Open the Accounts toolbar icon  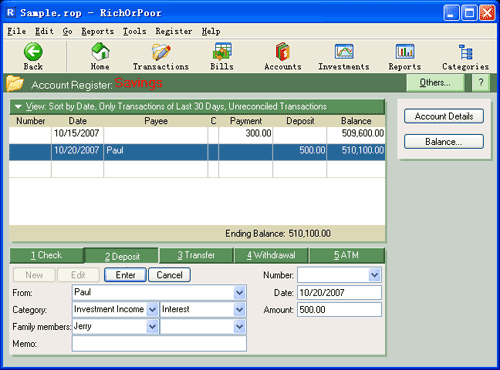coord(283,52)
